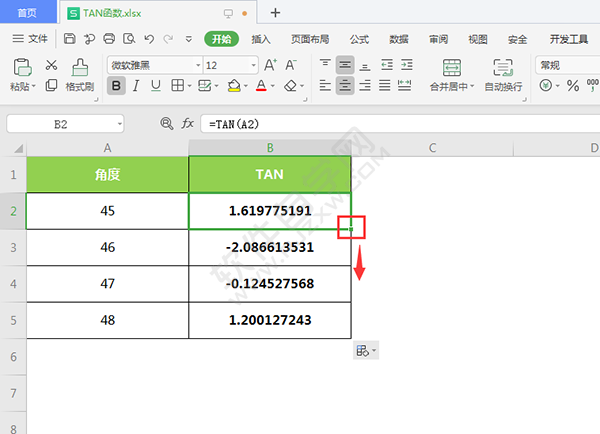Screen dimensions: 600x434
Task: Click Wrap Text (自动换行) button
Action: (503, 75)
